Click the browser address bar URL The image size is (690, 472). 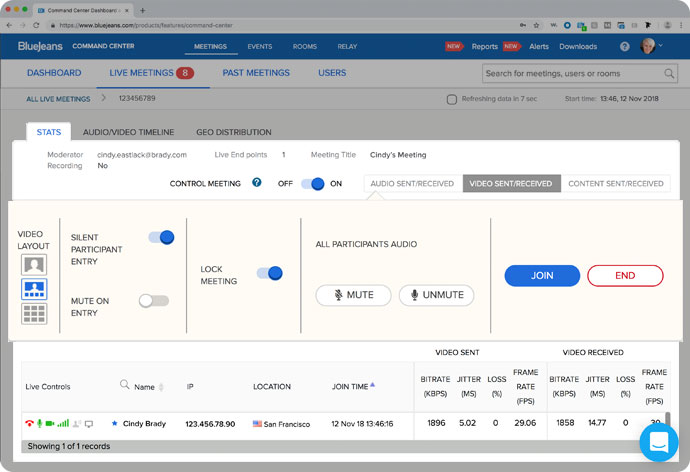click(146, 26)
